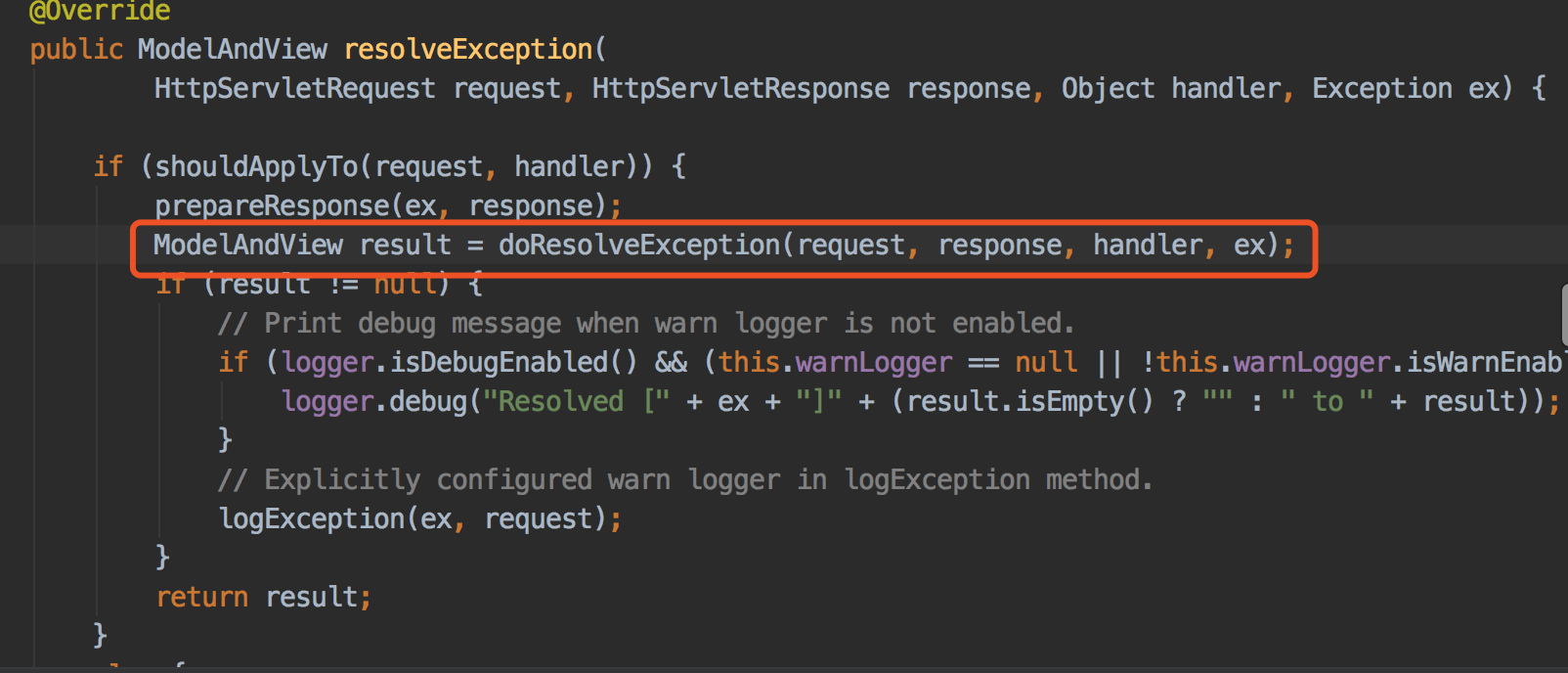Screen dimensions: 1568x673
Task: Select the HttpServletRequest parameter type
Action: (x=295, y=88)
